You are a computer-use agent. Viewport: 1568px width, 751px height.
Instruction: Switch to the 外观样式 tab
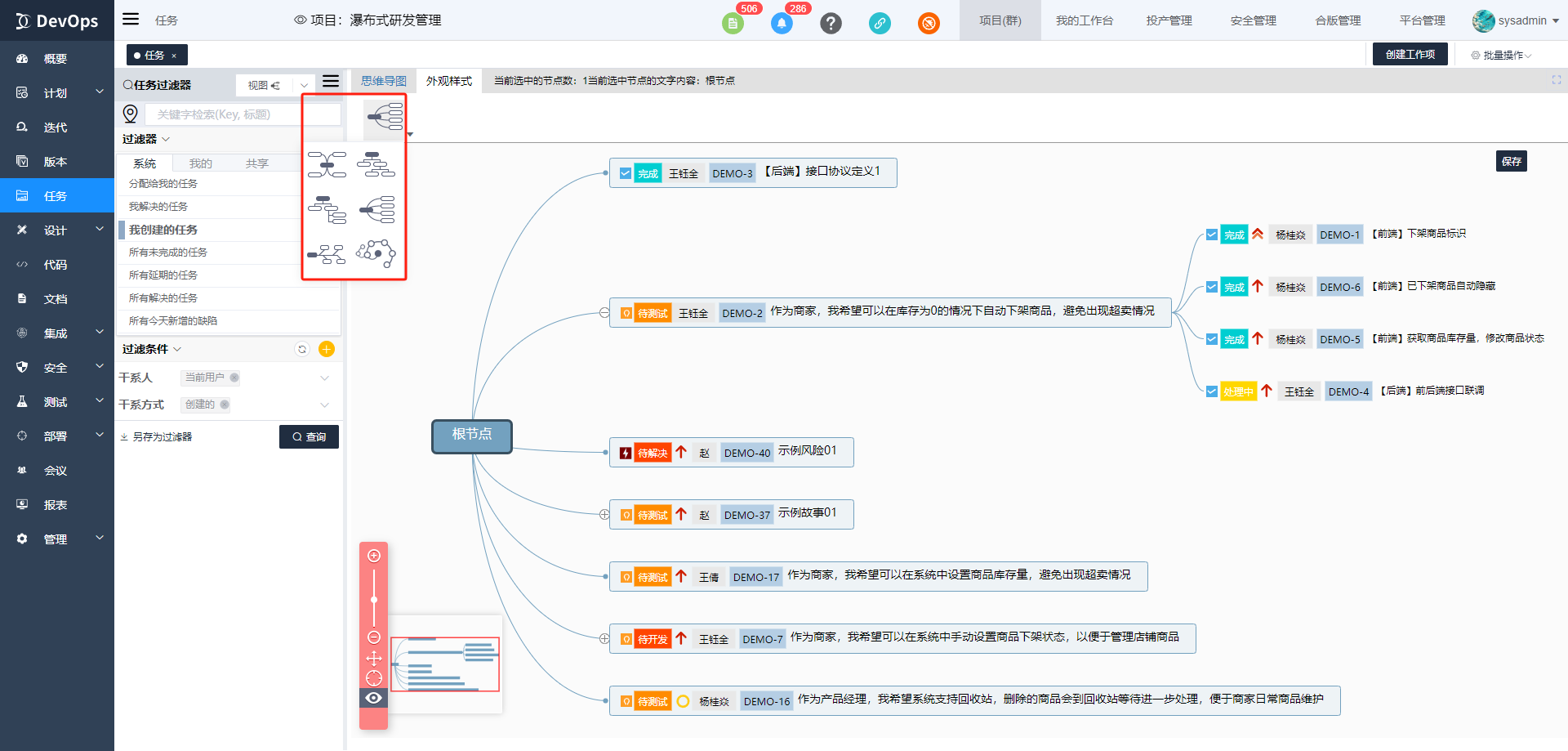449,81
